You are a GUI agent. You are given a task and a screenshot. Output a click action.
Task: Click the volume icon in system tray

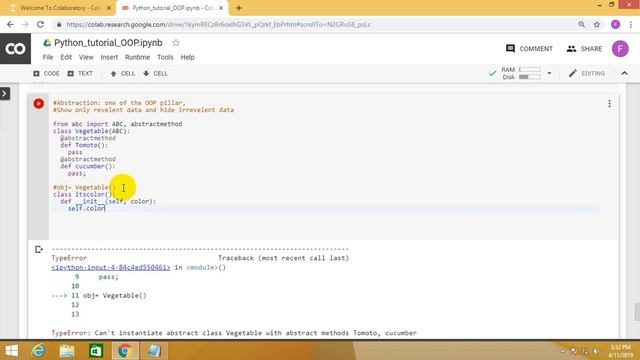point(596,351)
